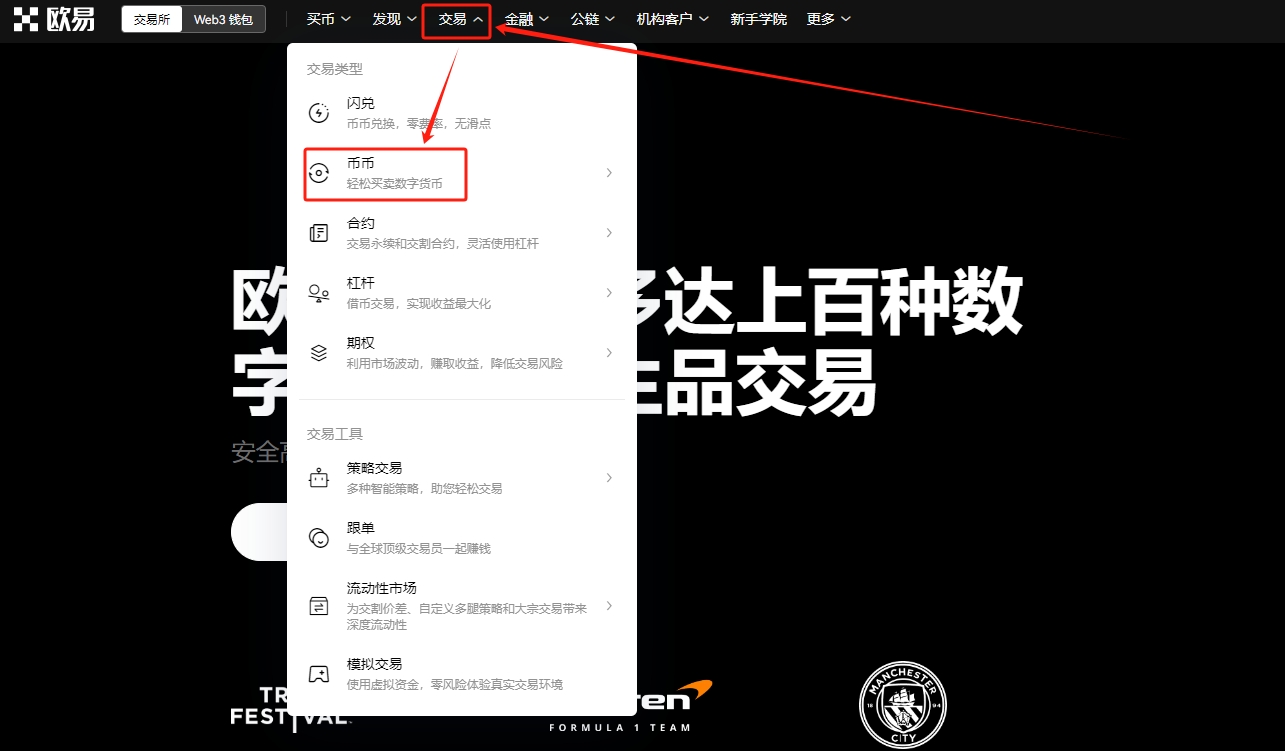
Task: Expand the 金融 dropdown menu
Action: pos(527,19)
